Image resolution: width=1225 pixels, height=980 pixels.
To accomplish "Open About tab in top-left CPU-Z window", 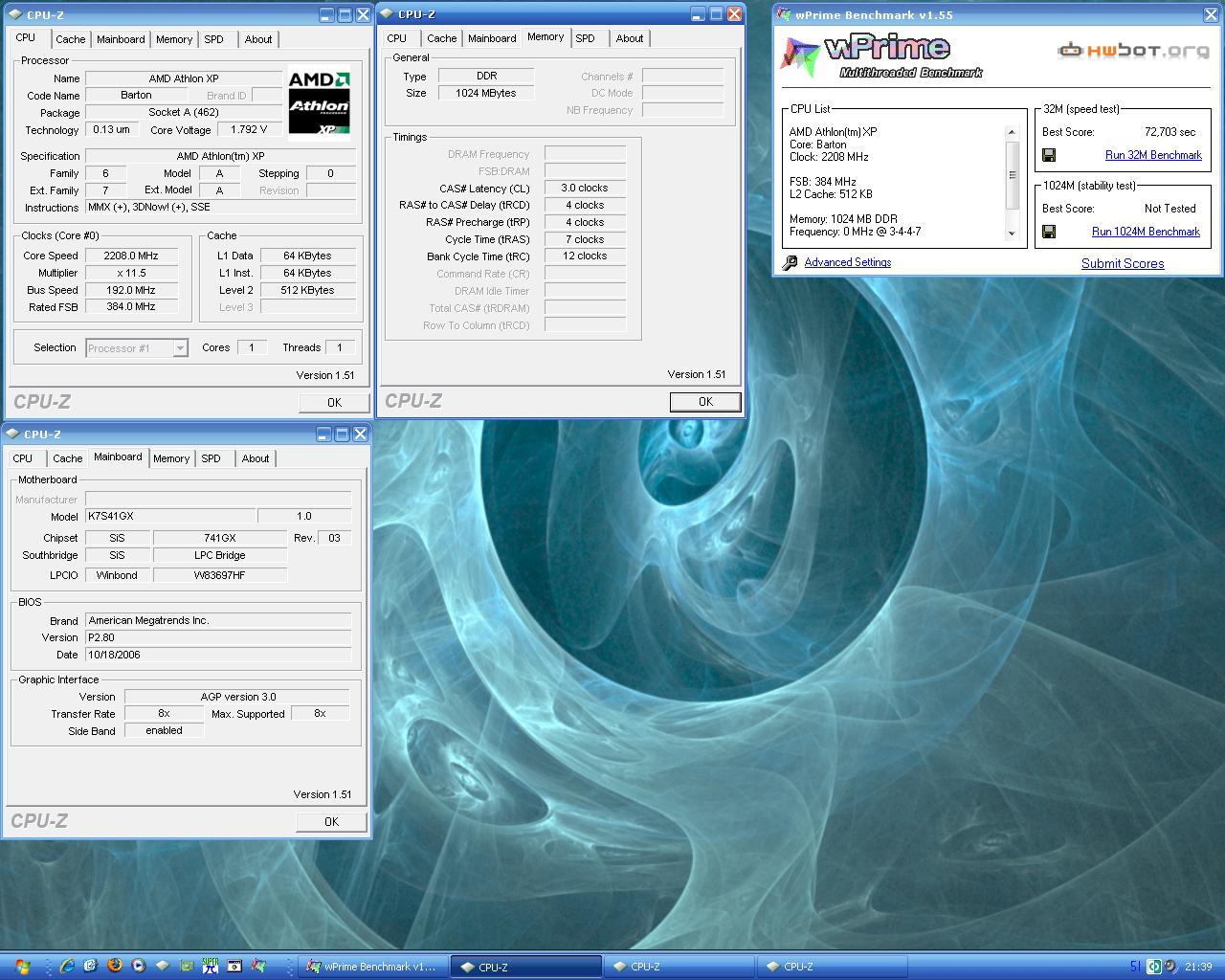I will click(x=258, y=39).
